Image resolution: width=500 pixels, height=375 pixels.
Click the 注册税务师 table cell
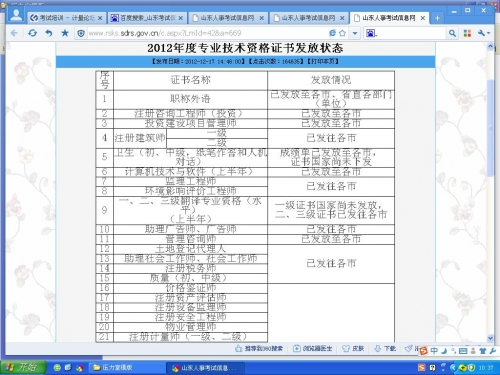coord(190,268)
